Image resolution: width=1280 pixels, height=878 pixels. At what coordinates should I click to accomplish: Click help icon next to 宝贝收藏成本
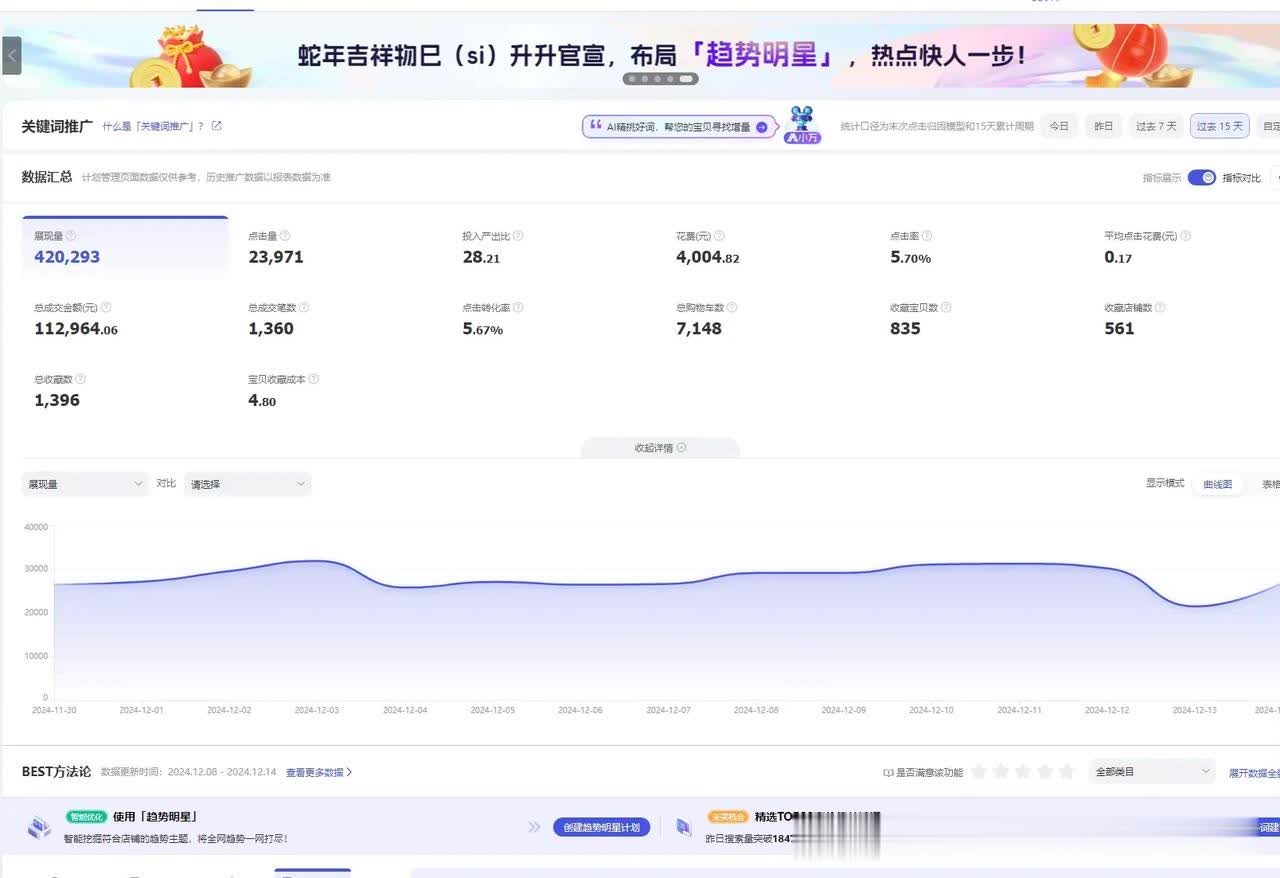pyautogui.click(x=314, y=379)
